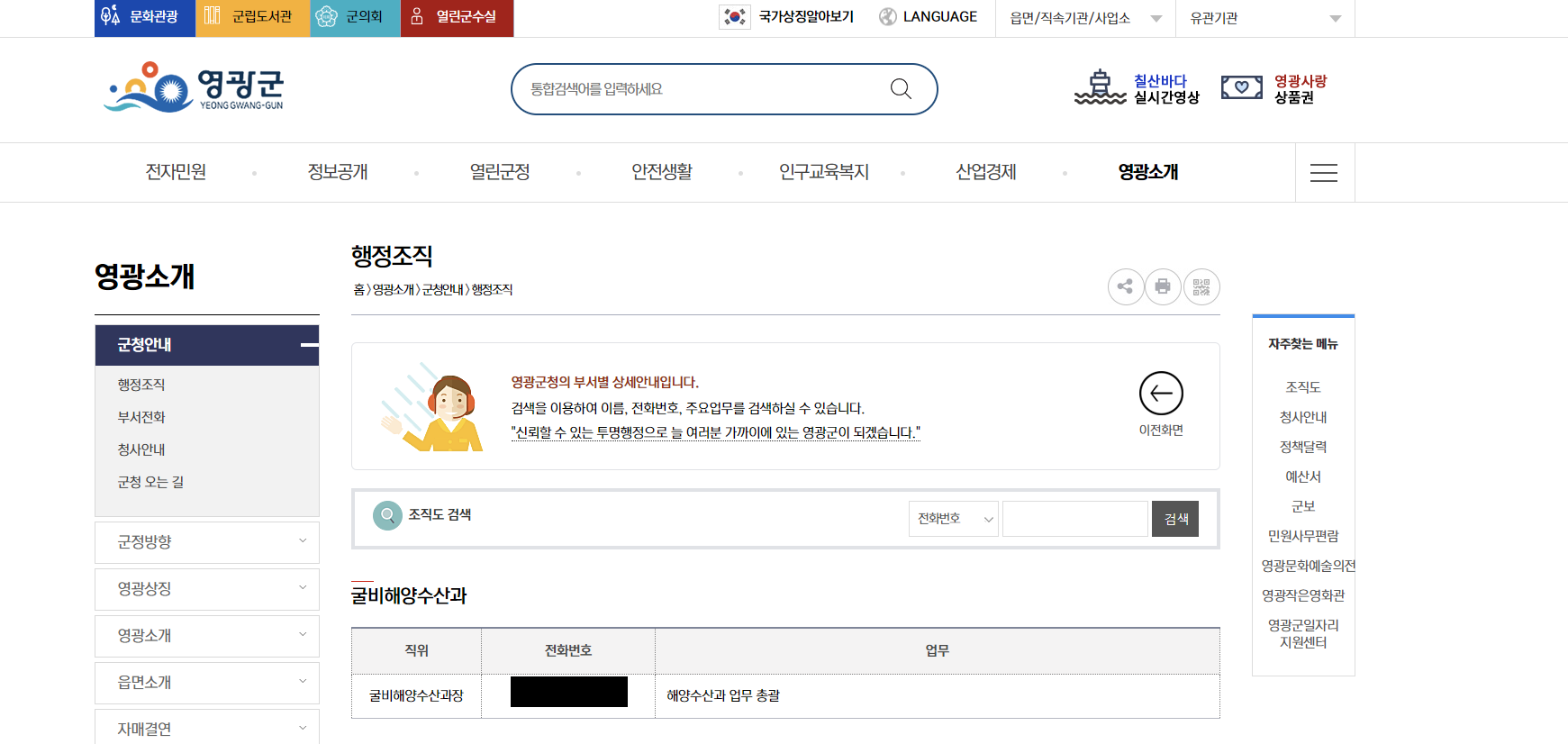Open 영광문화예술의전당 in frequent menu
Viewport: 1568px width, 744px height.
[1308, 566]
